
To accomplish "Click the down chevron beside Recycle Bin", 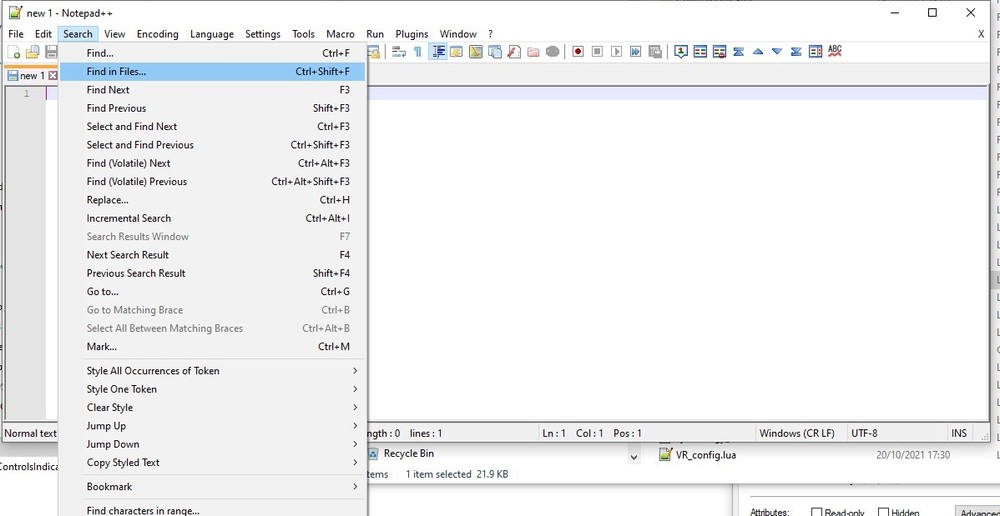I will [633, 457].
